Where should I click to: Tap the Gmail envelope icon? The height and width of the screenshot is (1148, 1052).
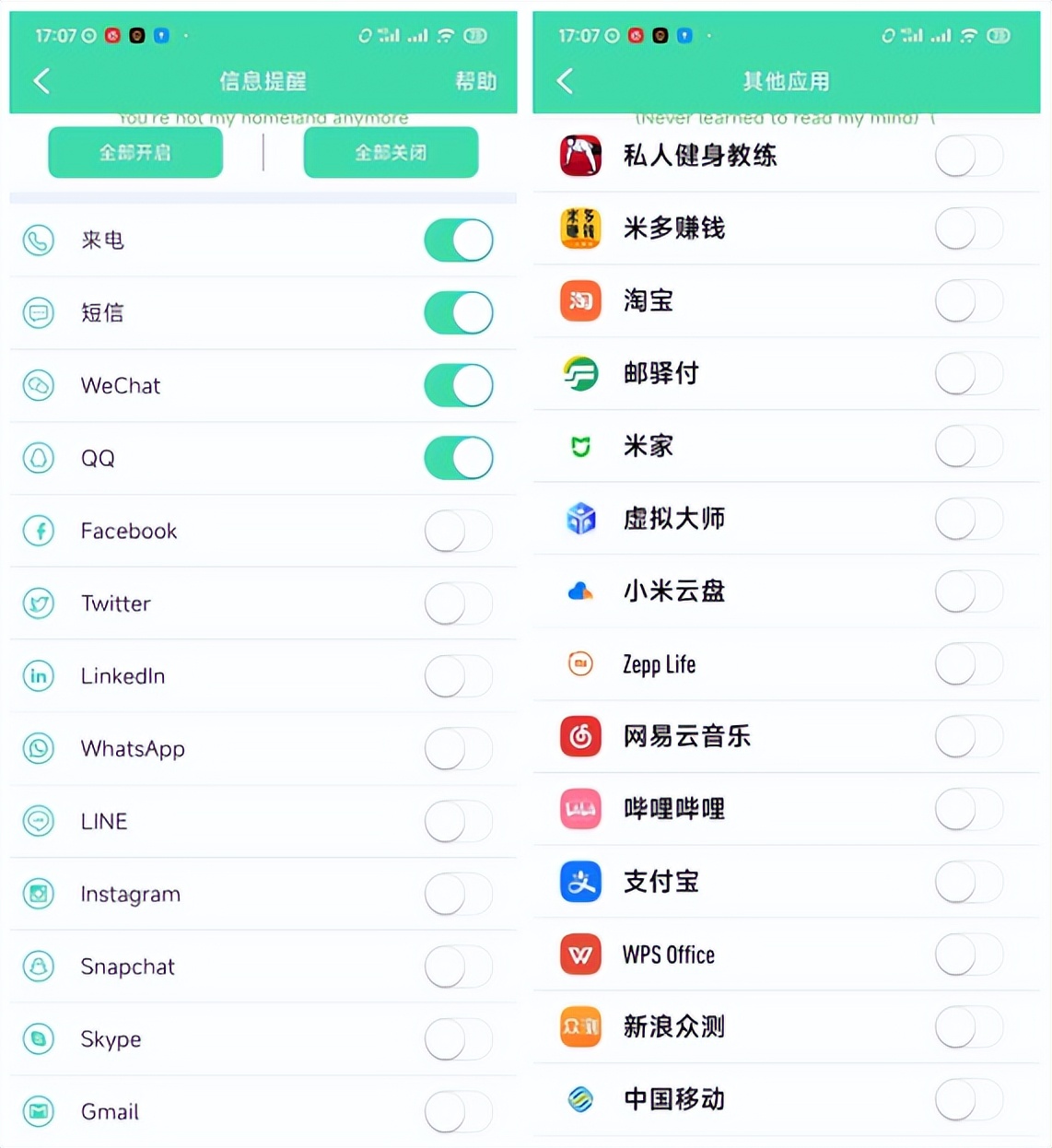(39, 1111)
